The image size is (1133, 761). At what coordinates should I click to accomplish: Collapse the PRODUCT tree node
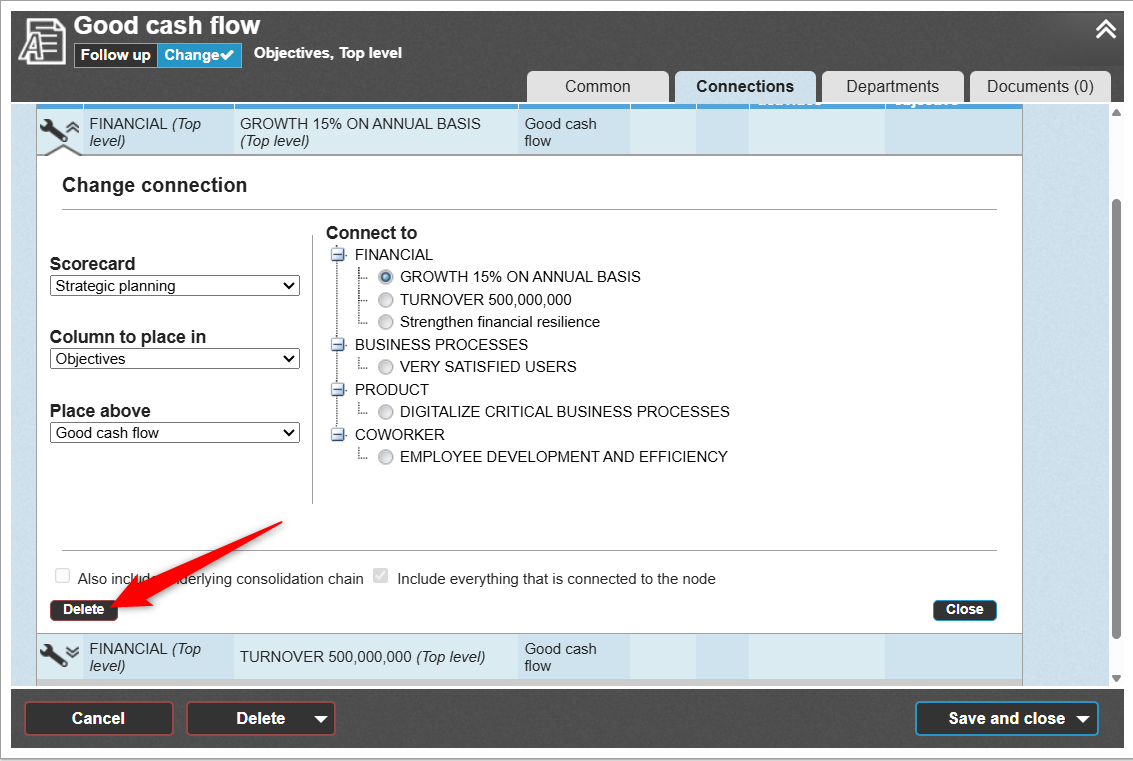coord(337,390)
